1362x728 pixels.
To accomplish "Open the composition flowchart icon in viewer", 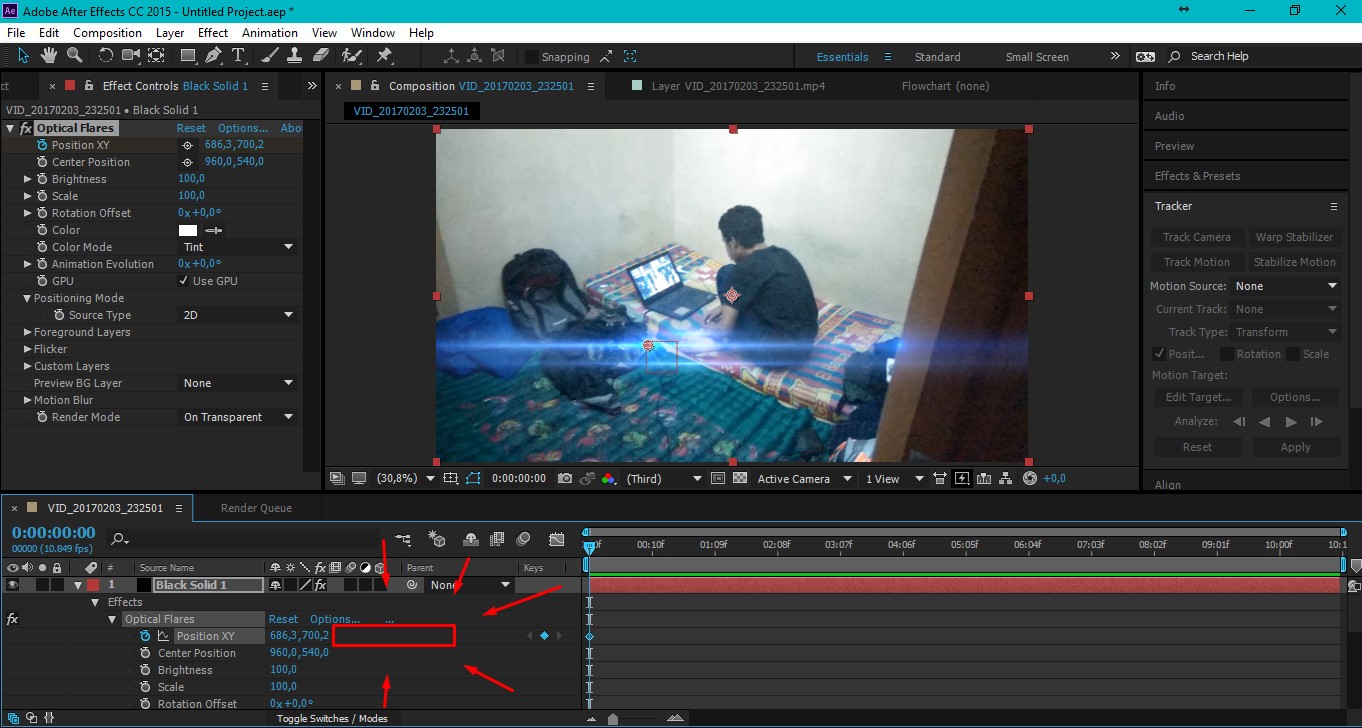I will [1007, 479].
